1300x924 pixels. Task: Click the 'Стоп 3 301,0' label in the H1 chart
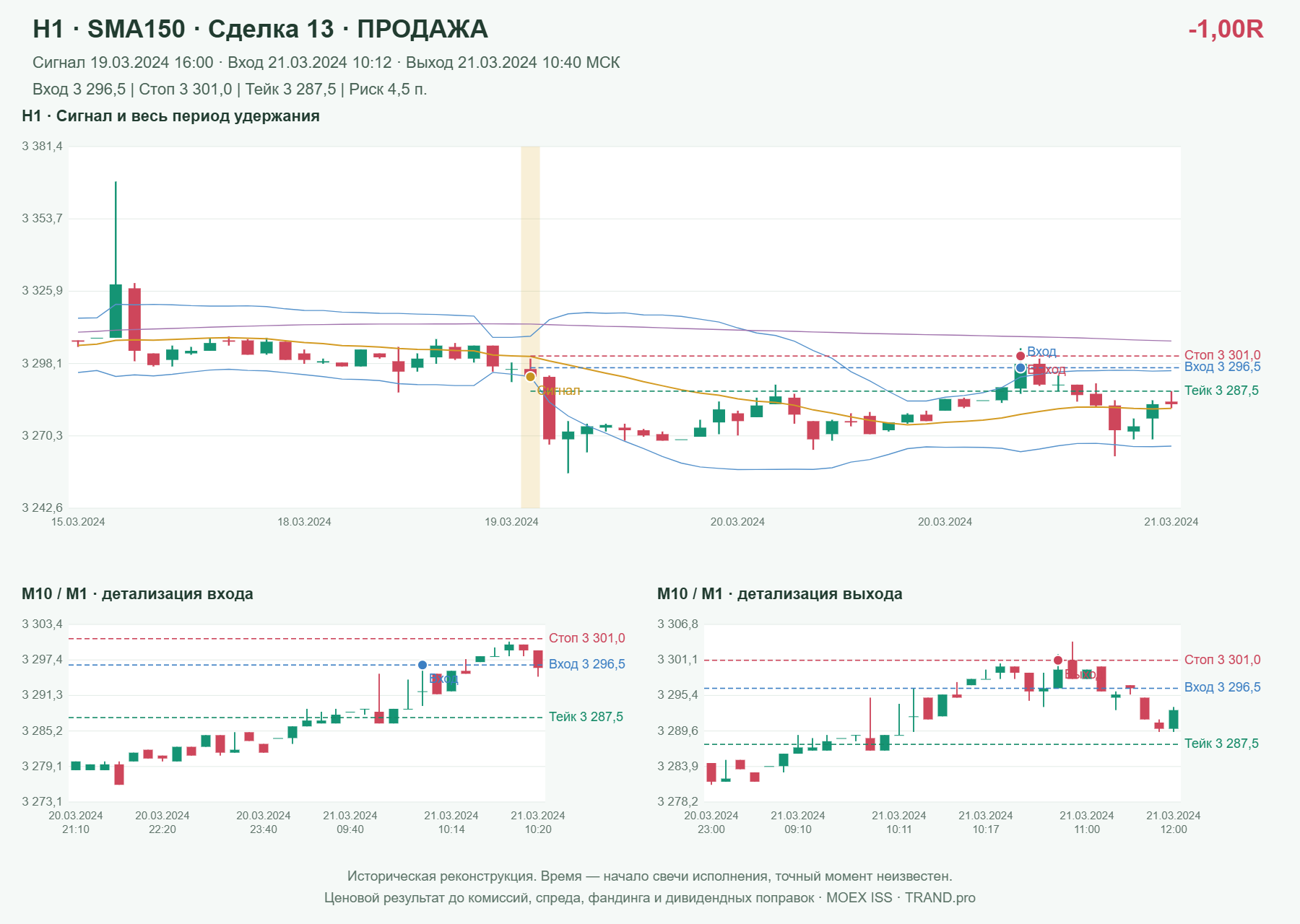(1222, 355)
